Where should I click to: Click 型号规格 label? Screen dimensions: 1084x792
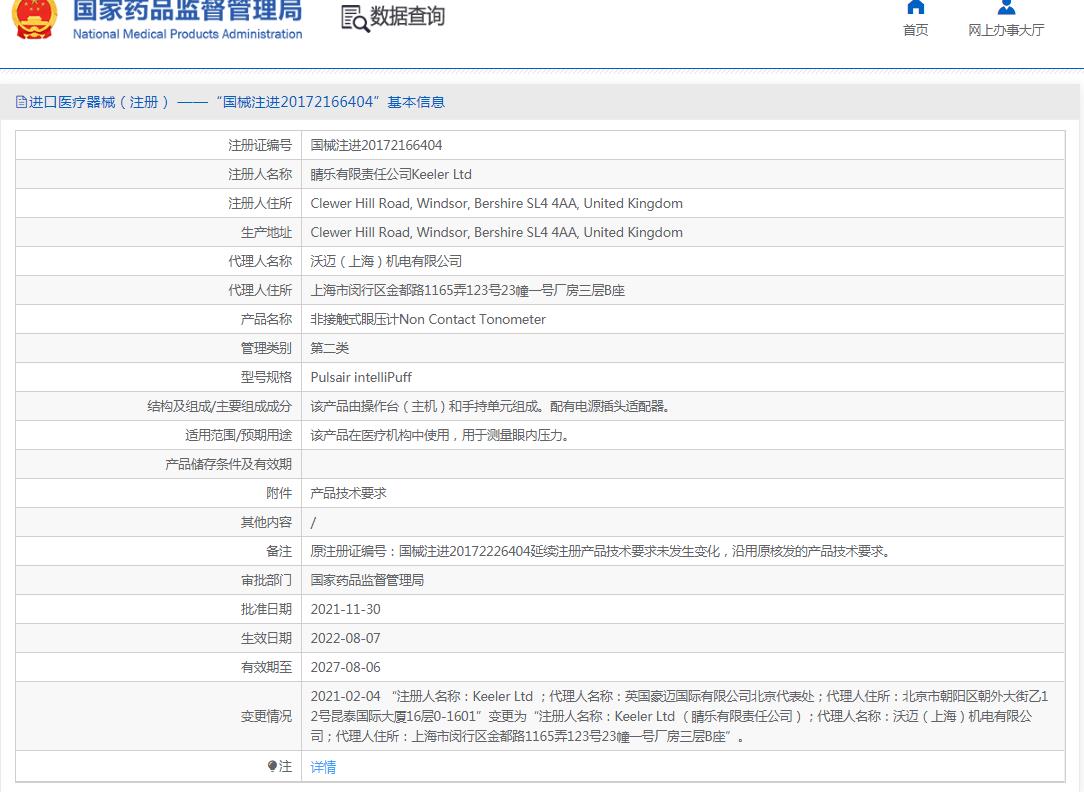(x=266, y=377)
